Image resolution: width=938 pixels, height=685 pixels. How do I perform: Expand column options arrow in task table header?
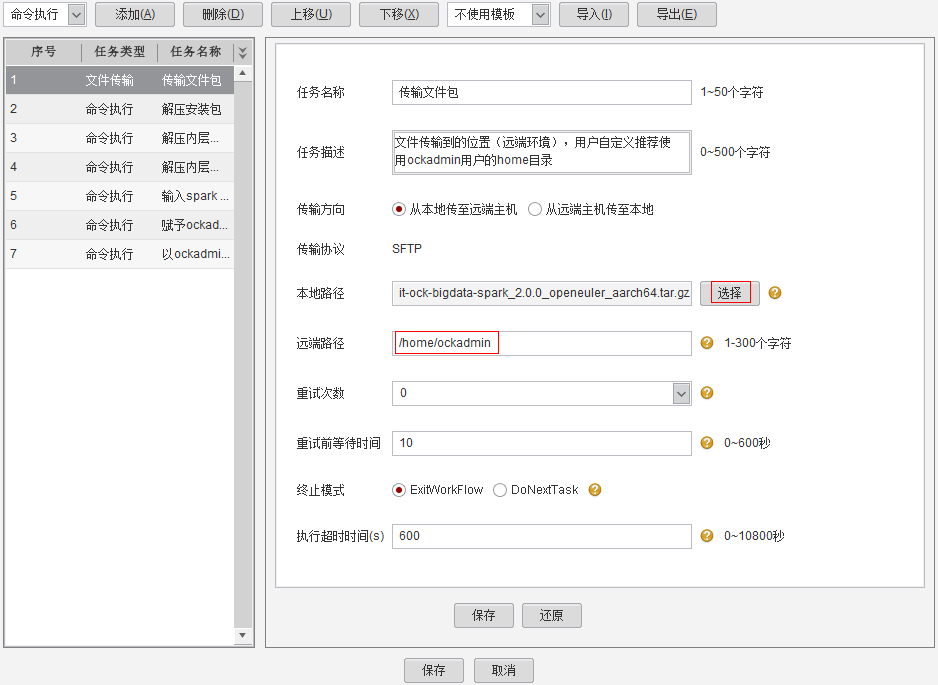tap(242, 52)
